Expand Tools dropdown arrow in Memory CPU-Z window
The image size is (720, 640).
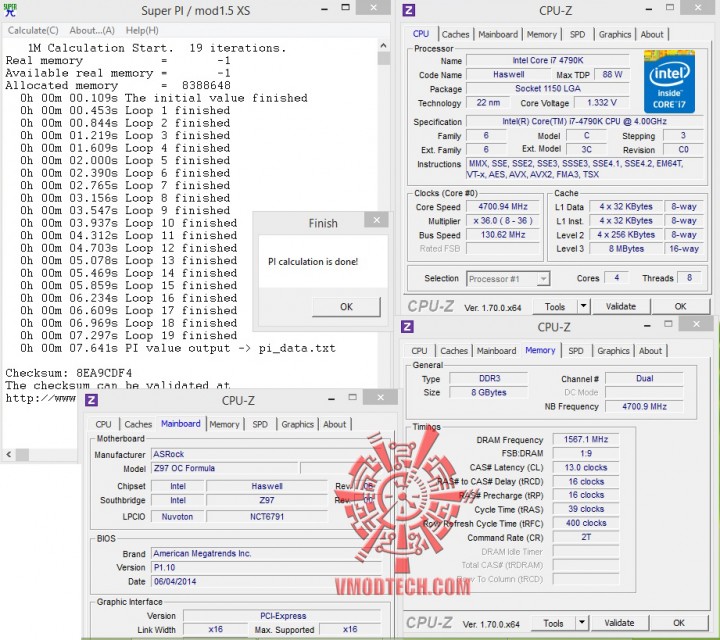582,623
